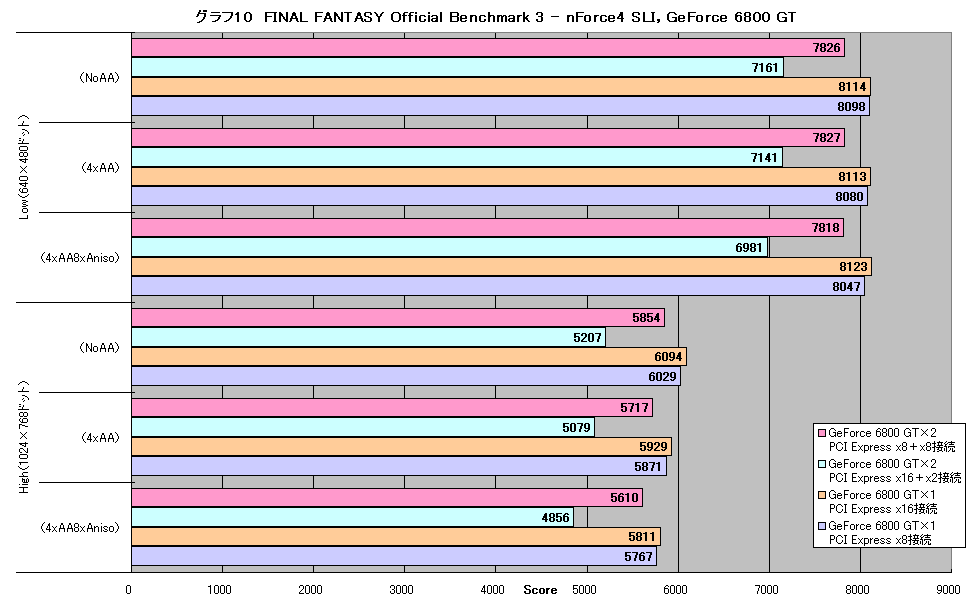Click the bar value 7141
This screenshot has height=604, width=972.
pyautogui.click(x=764, y=158)
